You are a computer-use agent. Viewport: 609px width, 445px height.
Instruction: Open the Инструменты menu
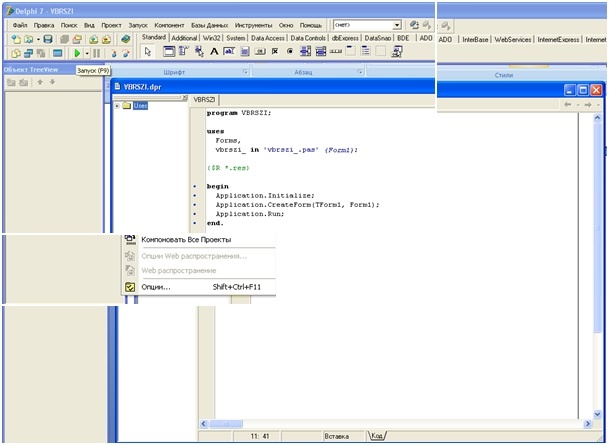coord(253,25)
